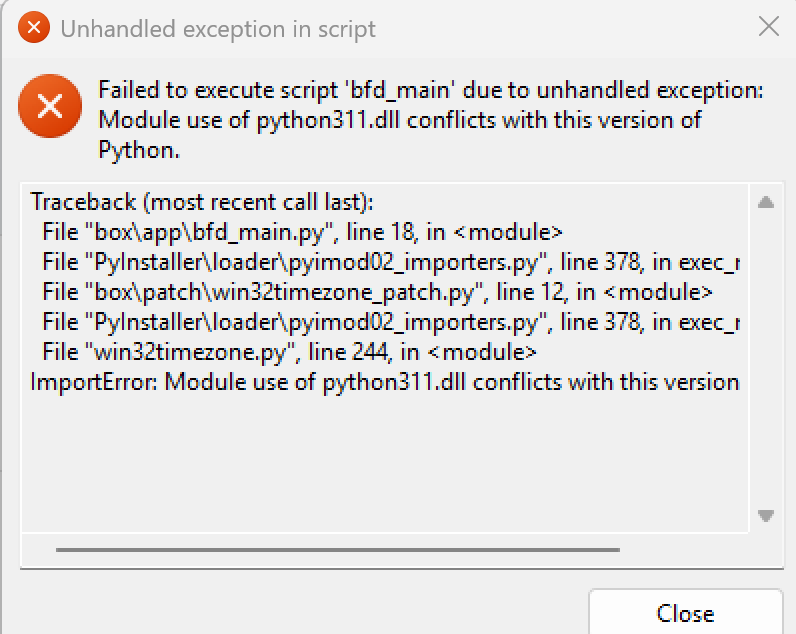Click the traceback scroll down arrow
This screenshot has width=796, height=634.
click(x=766, y=516)
